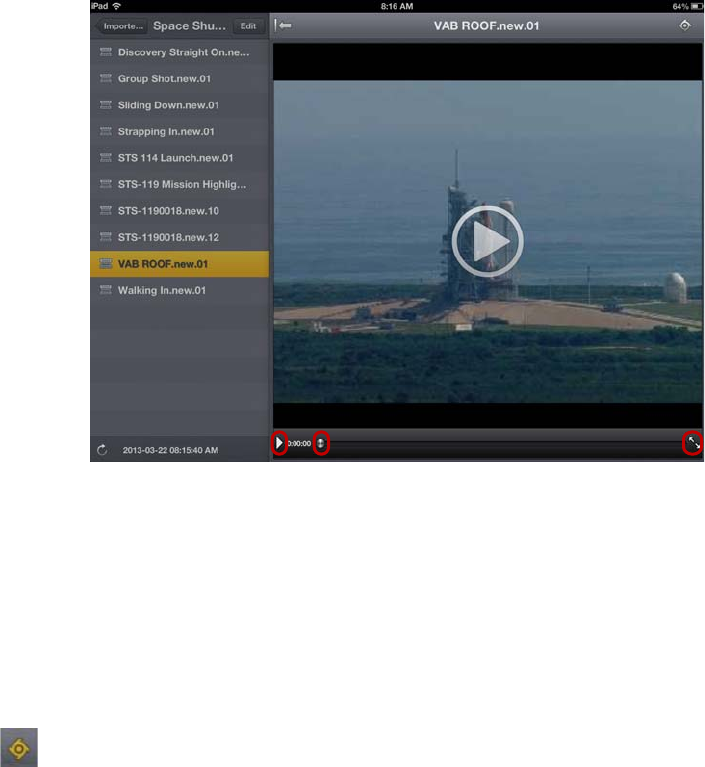Tap the clip icon beside STS 114 Launch
This screenshot has height=767, width=705.
106,158
